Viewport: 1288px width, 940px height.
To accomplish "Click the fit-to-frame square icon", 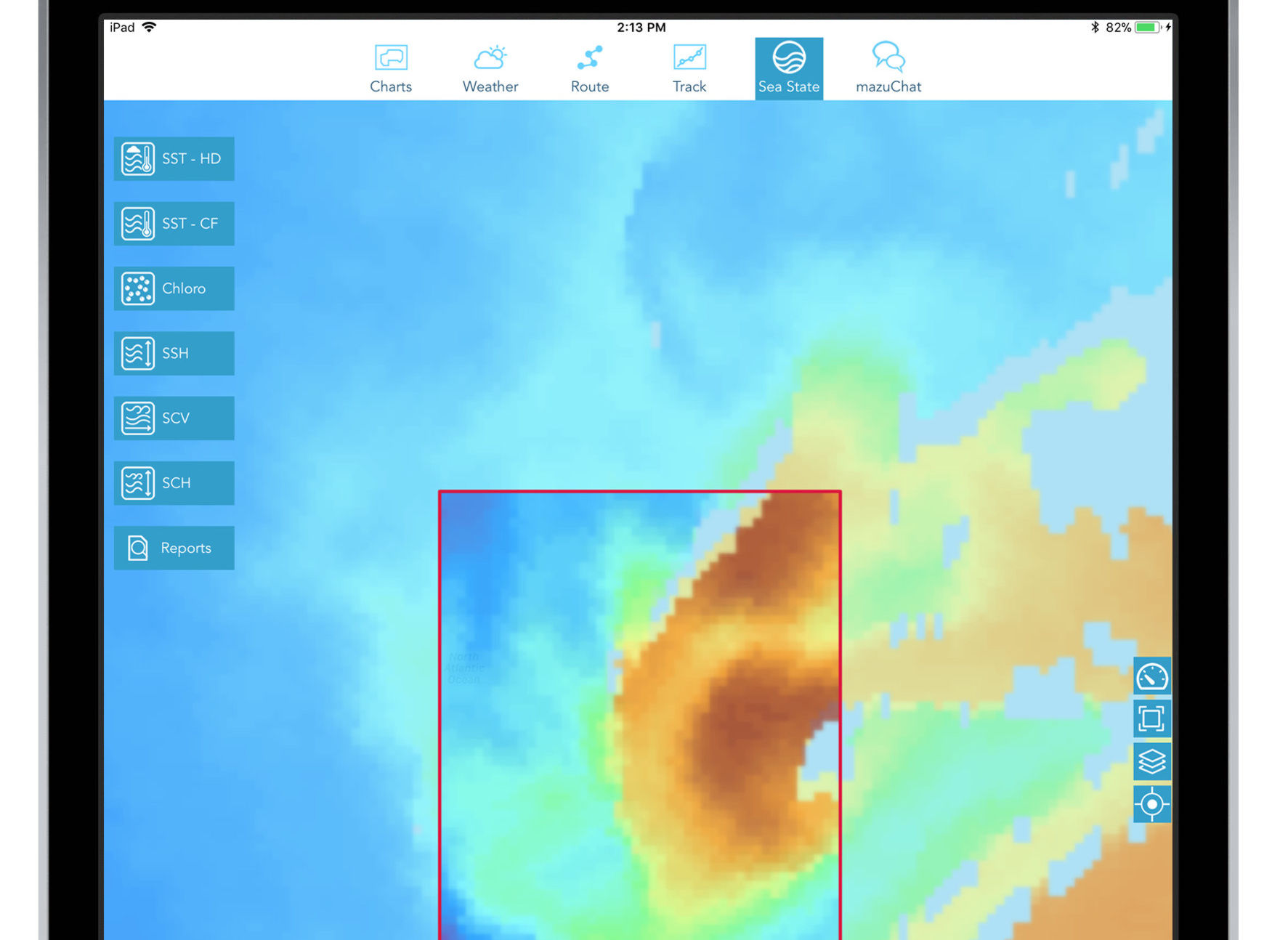I will pyautogui.click(x=1151, y=719).
